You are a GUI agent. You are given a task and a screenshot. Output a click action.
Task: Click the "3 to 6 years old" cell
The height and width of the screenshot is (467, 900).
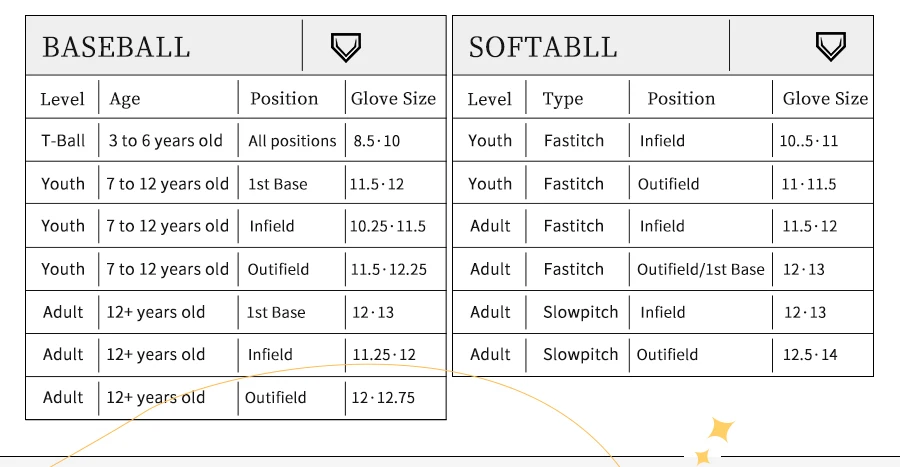[x=165, y=141]
